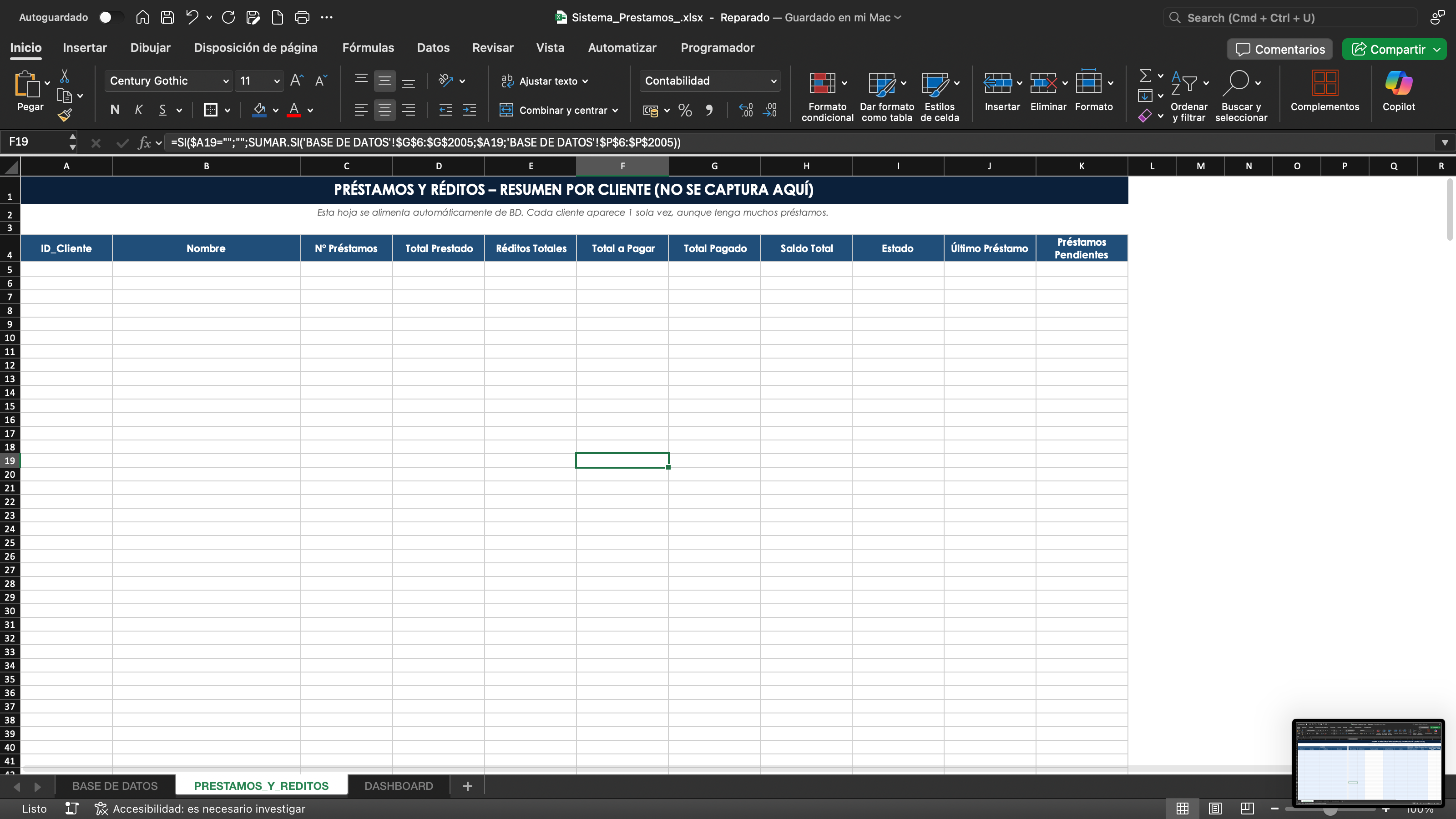1456x819 pixels.
Task: Apply the red font color swatch
Action: (x=294, y=110)
